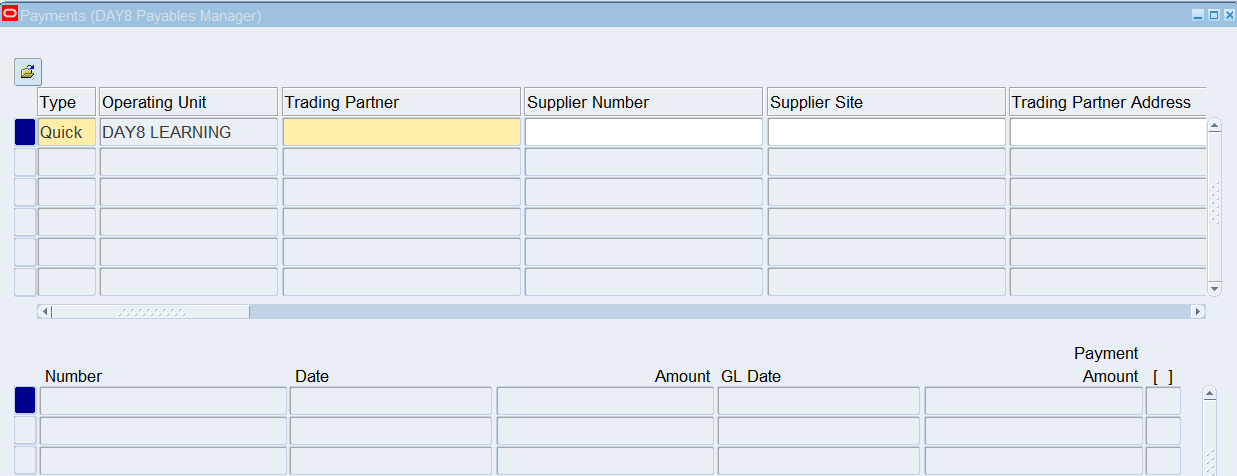
Task: Click the first Payment Amount field
Action: pyautogui.click(x=1033, y=401)
